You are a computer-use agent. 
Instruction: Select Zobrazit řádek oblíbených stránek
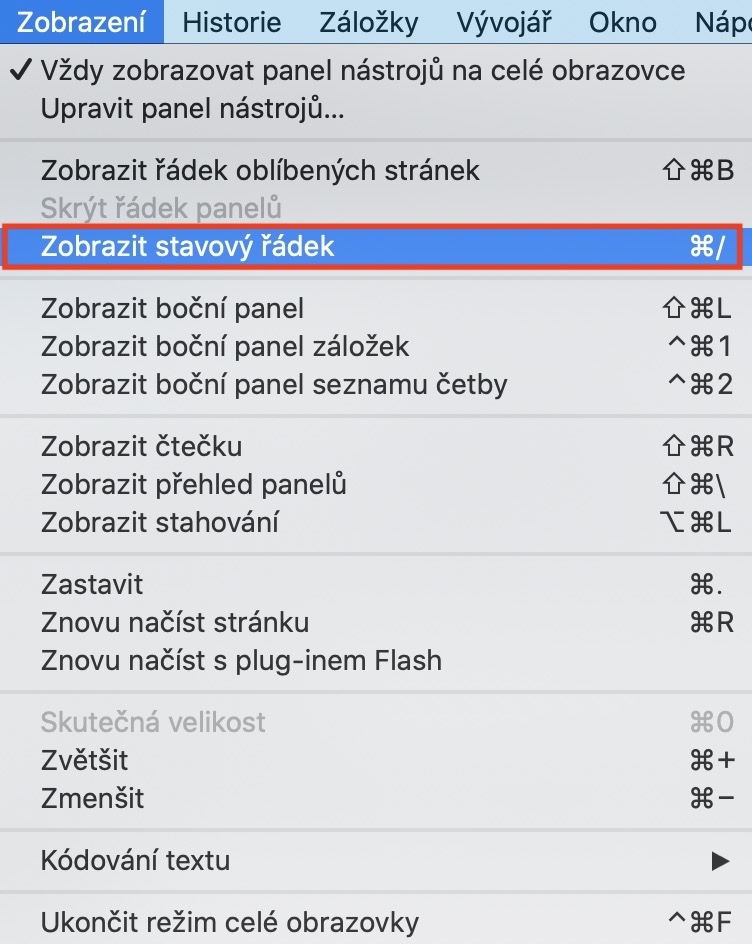[260, 170]
